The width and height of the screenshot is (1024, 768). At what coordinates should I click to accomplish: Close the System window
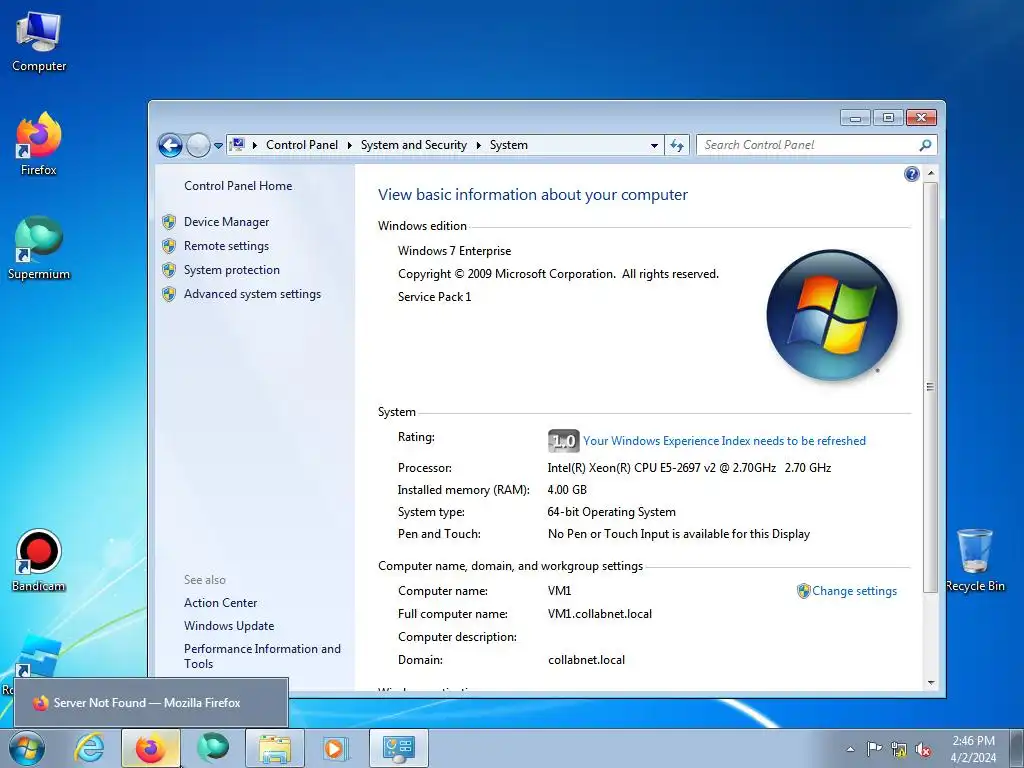921,118
